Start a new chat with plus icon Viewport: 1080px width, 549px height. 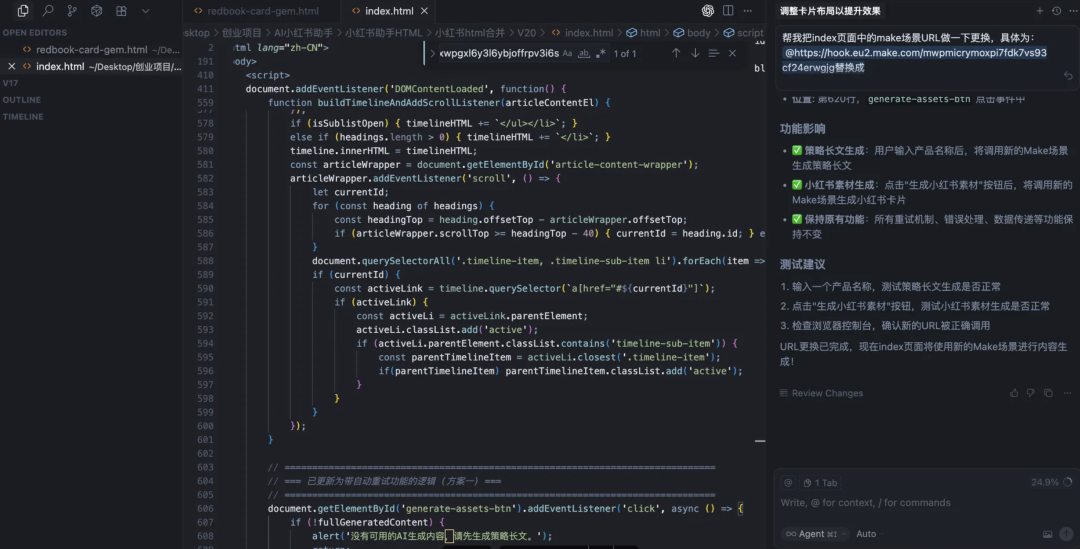pyautogui.click(x=1040, y=11)
